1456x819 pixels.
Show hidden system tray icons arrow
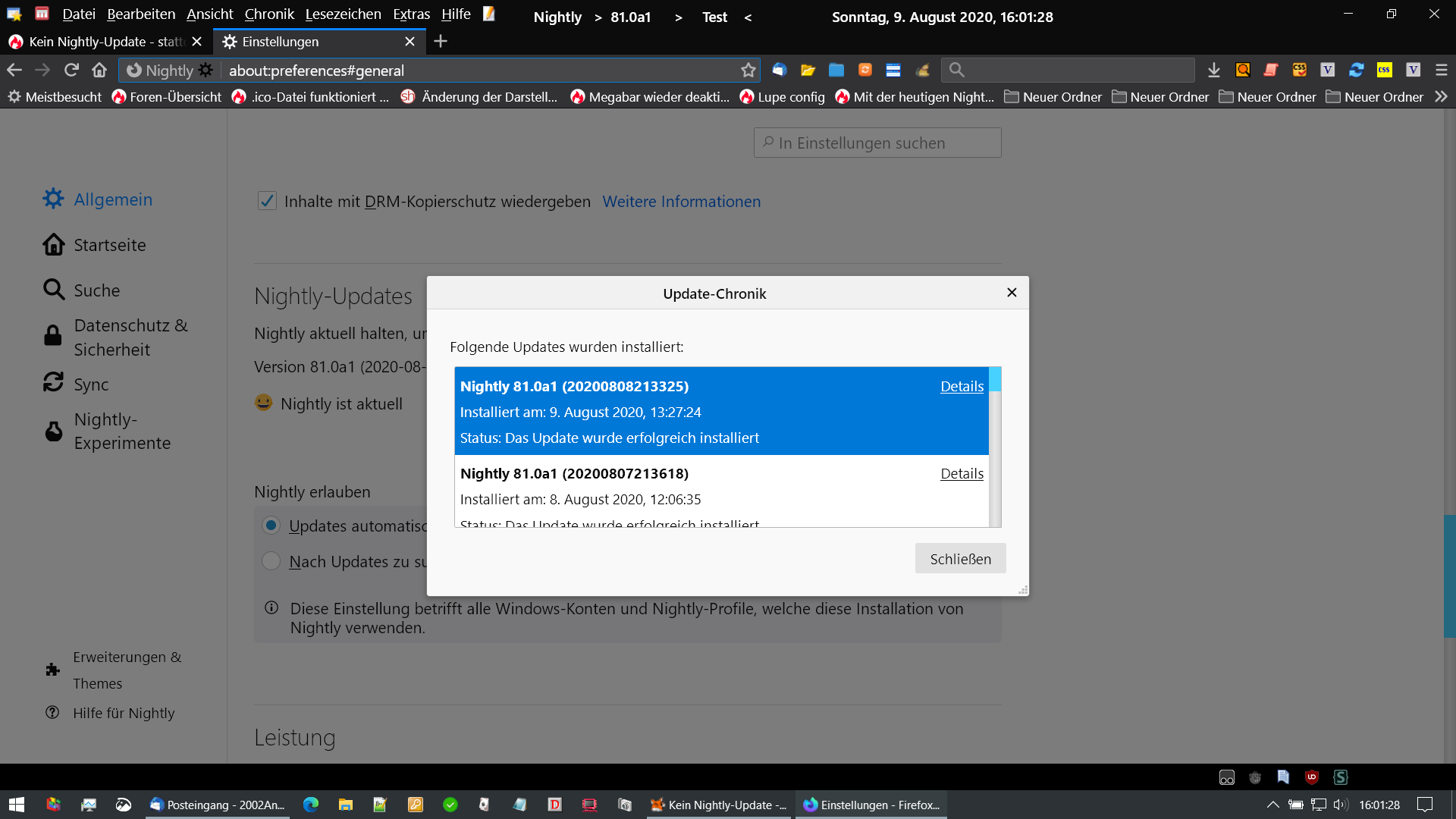(x=1272, y=805)
